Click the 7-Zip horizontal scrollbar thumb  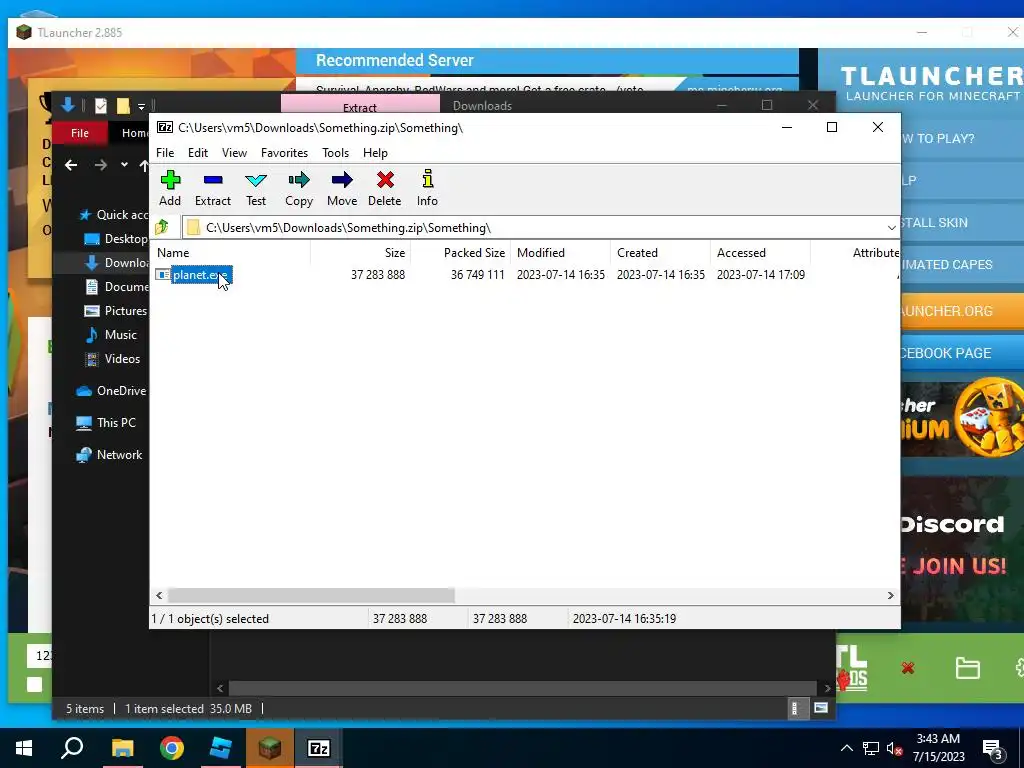tap(312, 596)
